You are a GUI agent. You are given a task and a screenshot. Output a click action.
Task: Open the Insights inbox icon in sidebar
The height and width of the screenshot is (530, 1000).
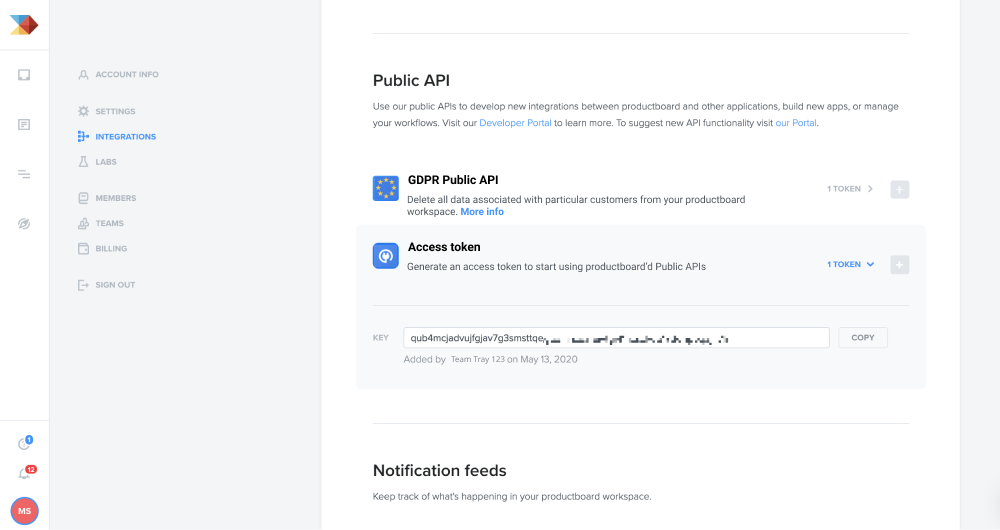tap(24, 75)
